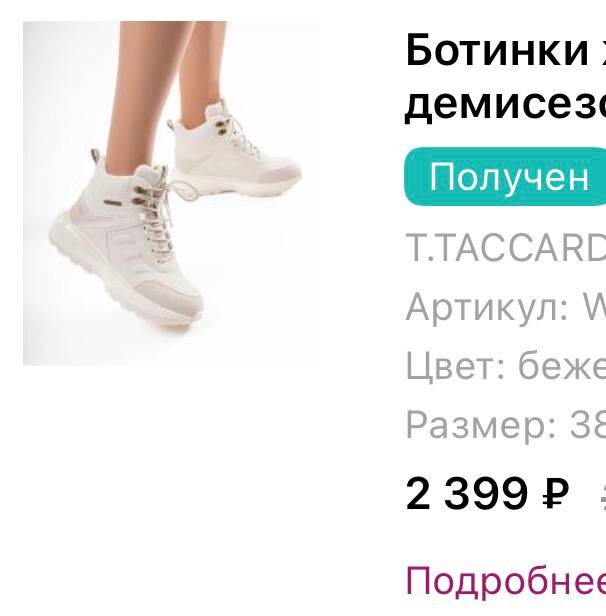
Task: Open the T.TACCARD brand name
Action: click(505, 248)
